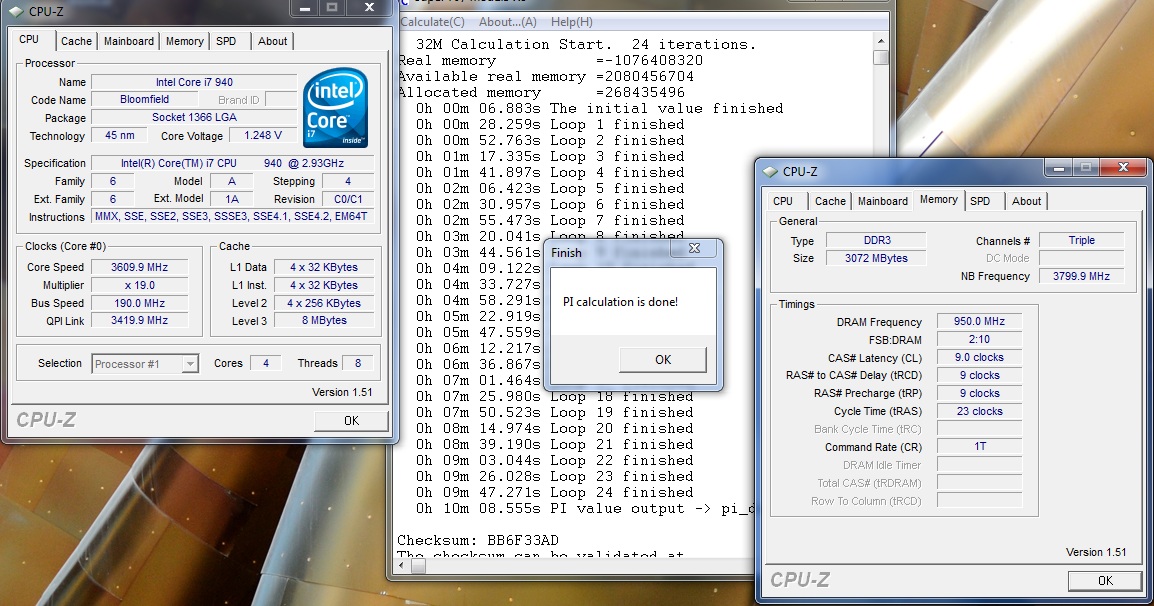Open About tab in Memory CPU-Z window
This screenshot has height=606, width=1154.
click(1026, 201)
